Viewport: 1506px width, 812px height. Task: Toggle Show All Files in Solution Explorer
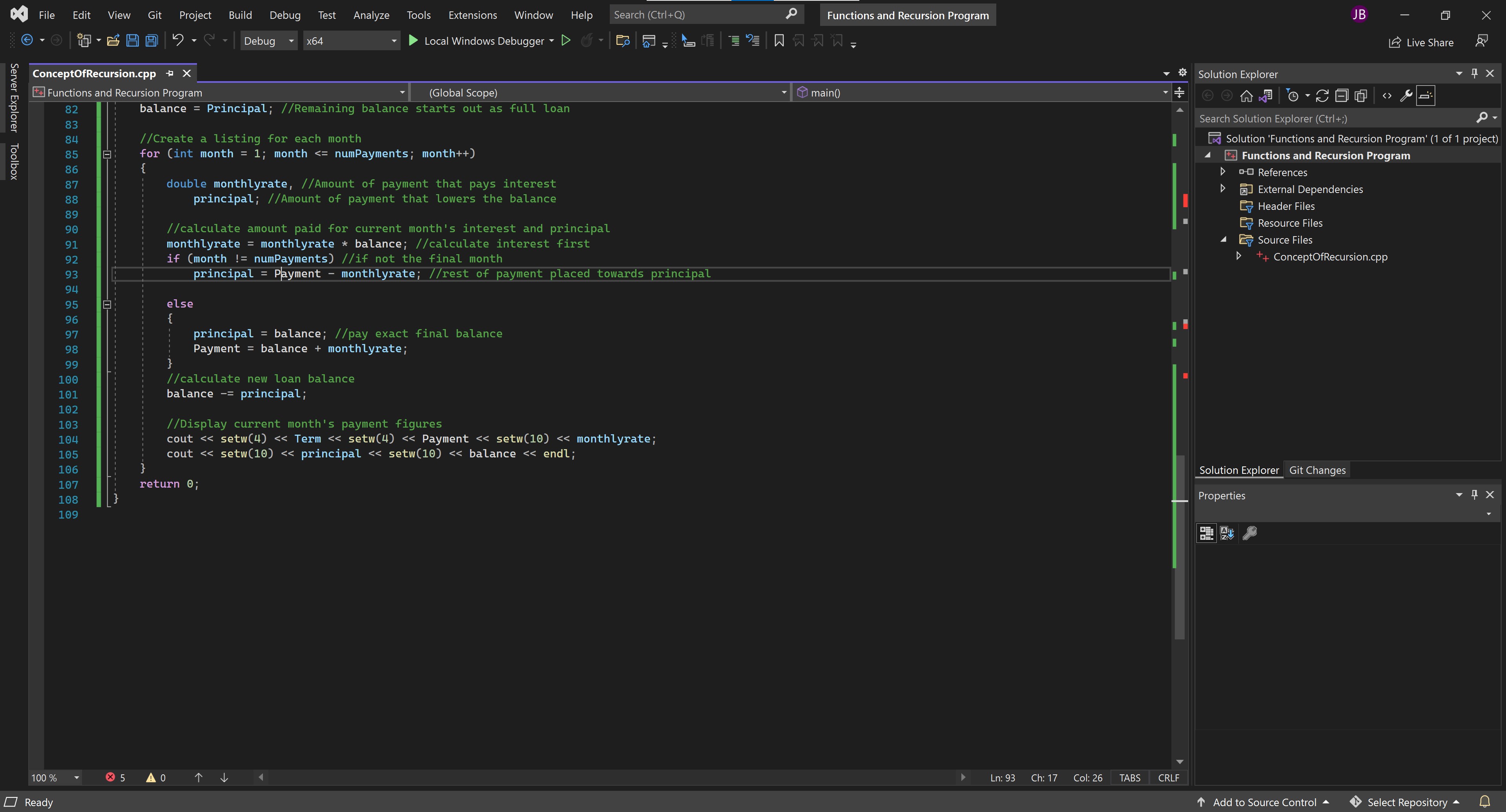(1361, 96)
